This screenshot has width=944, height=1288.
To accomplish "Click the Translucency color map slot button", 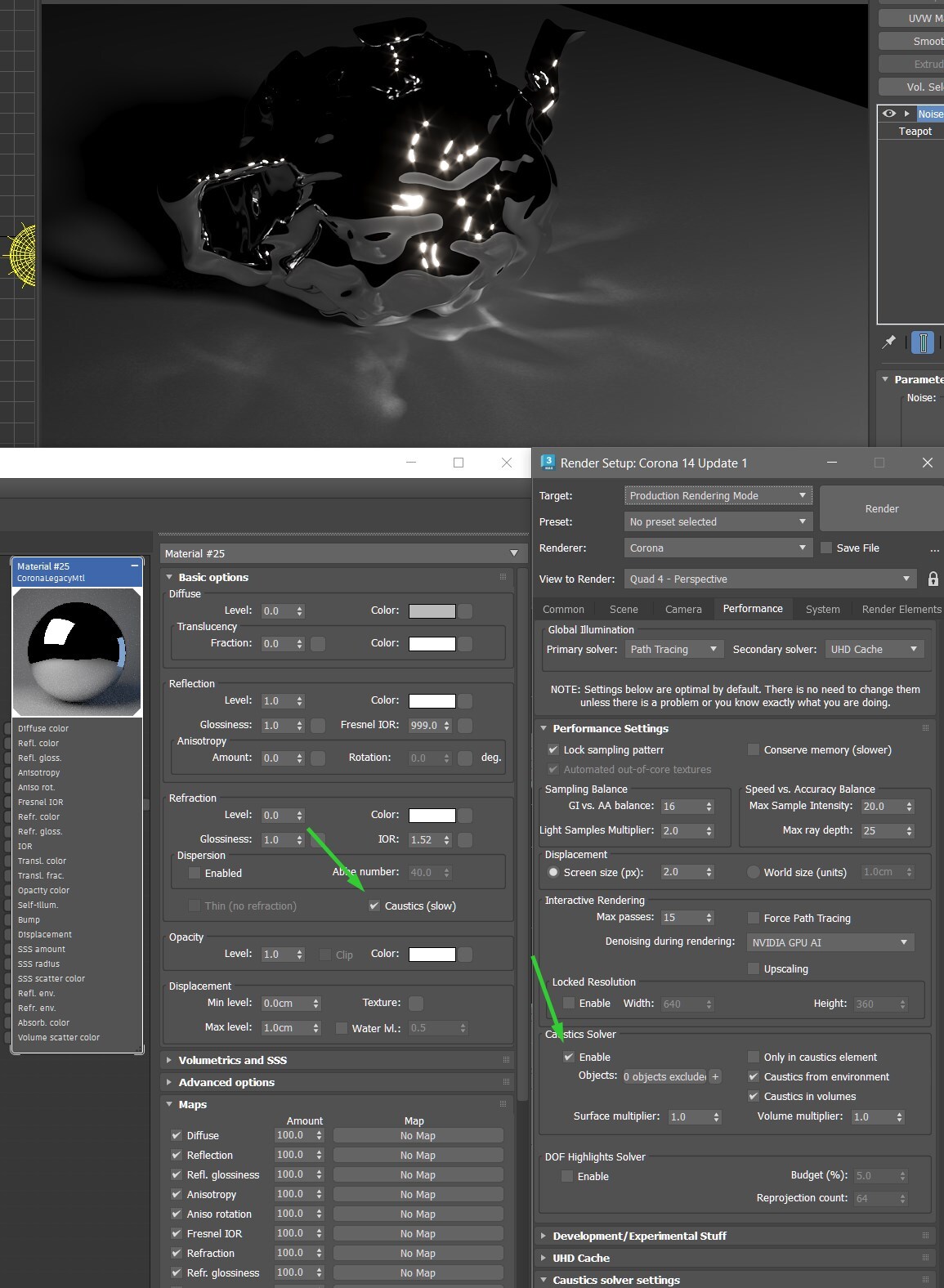I will 464,643.
